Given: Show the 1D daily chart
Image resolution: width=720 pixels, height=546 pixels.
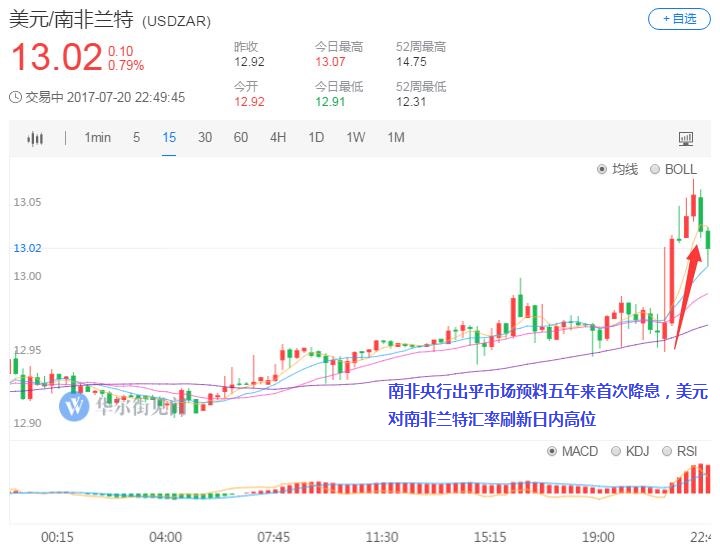Looking at the screenshot, I should pyautogui.click(x=316, y=138).
